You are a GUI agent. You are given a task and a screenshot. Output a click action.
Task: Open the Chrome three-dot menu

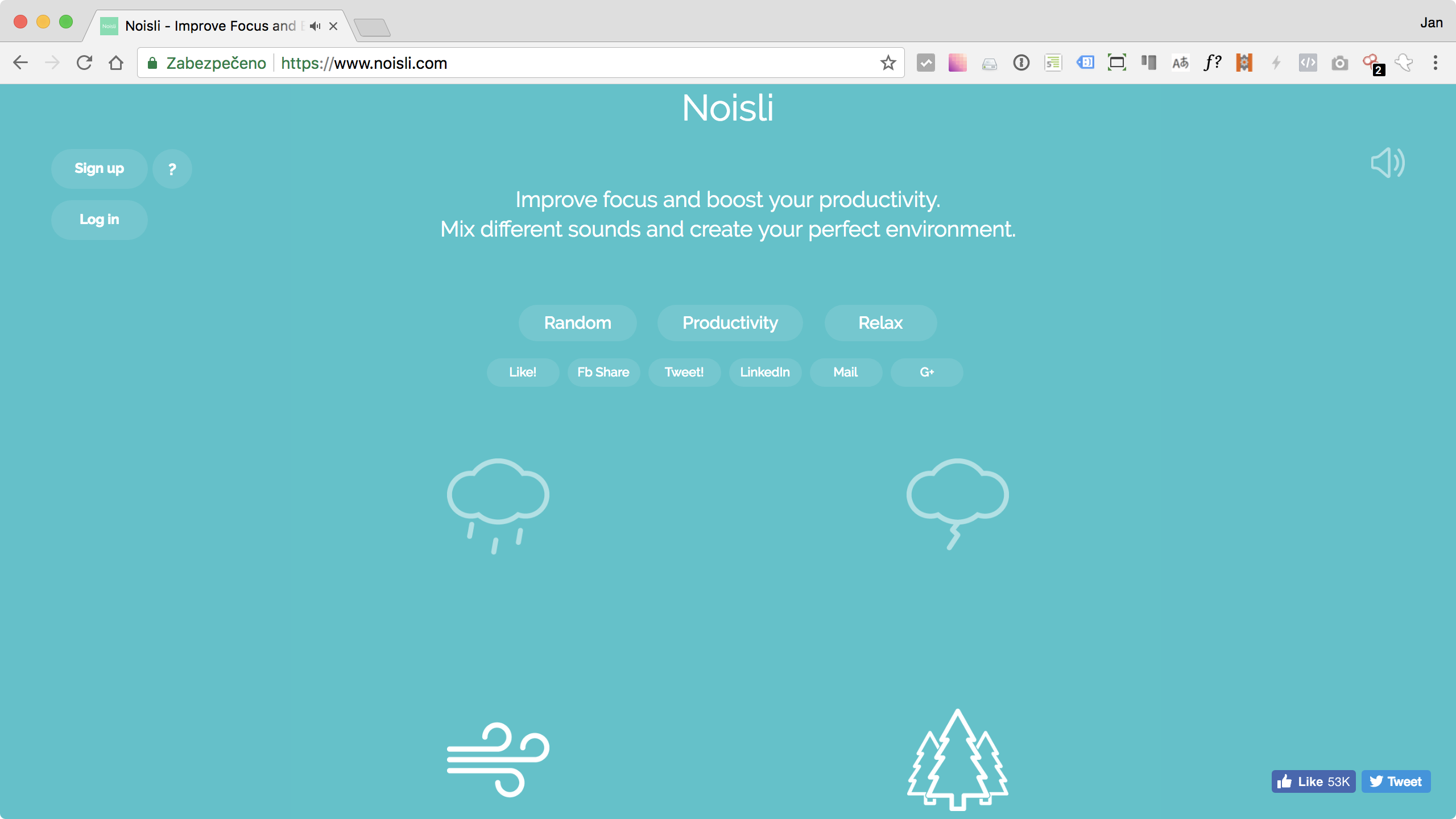coord(1436,63)
